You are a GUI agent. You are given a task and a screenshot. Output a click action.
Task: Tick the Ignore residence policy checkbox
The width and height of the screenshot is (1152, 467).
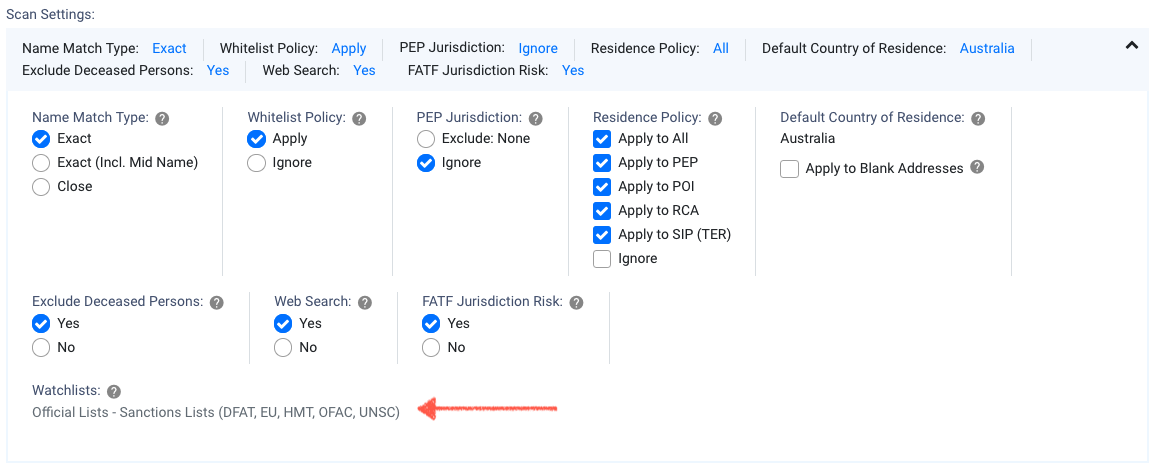pyautogui.click(x=602, y=259)
